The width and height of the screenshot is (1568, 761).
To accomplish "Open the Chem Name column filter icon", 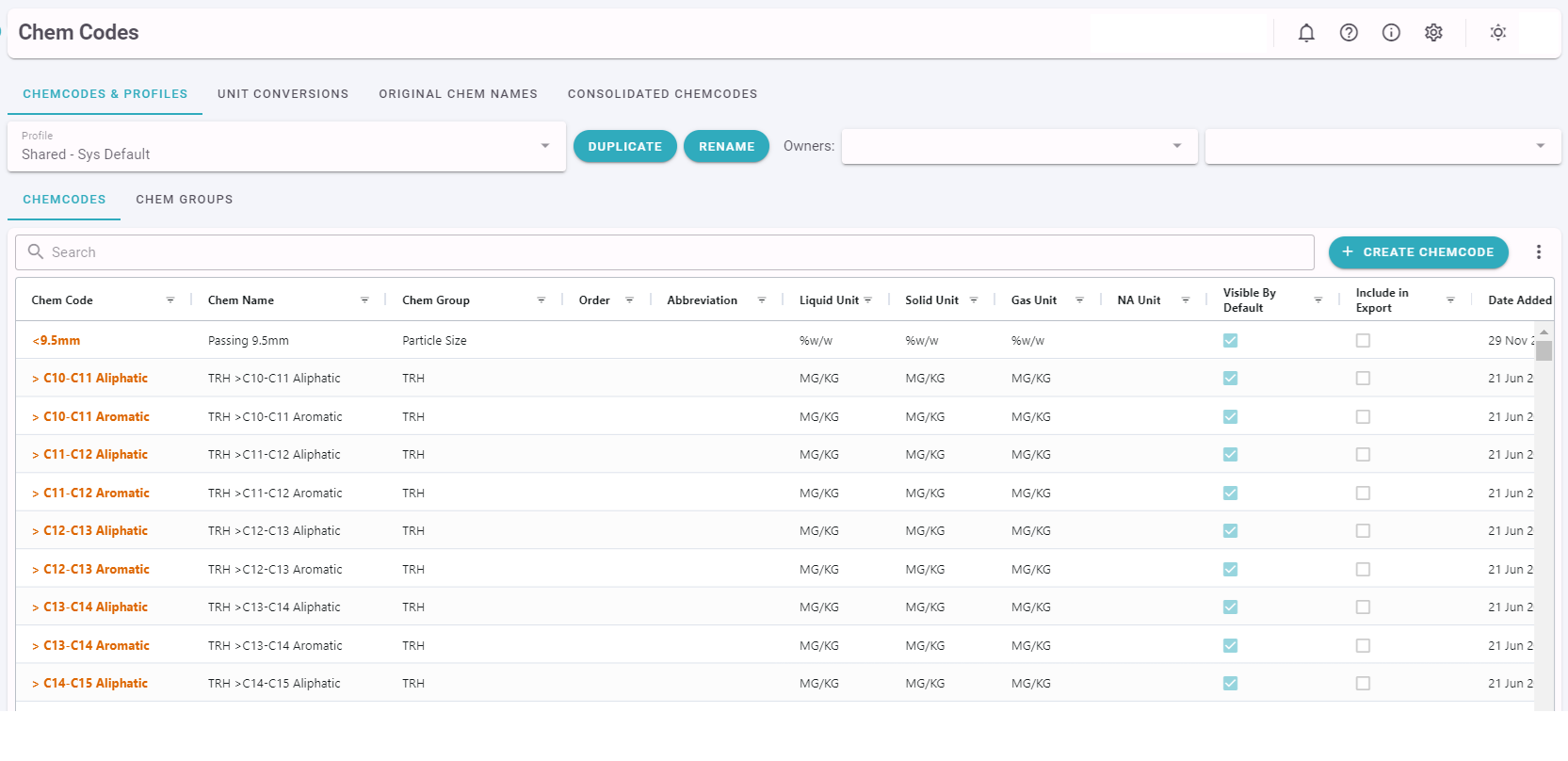I will [364, 300].
